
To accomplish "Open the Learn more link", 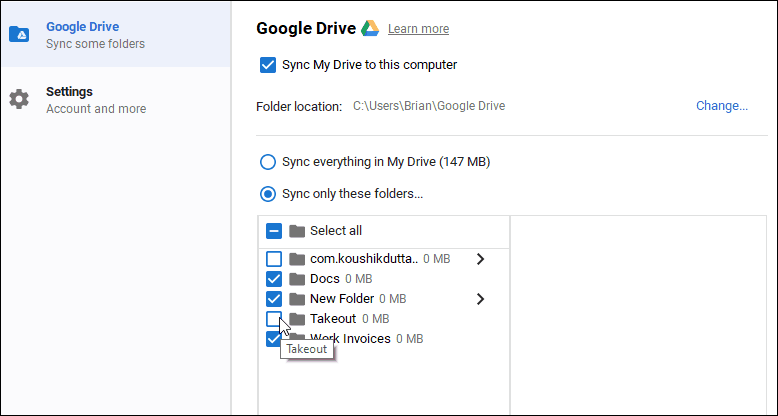I will 418,29.
